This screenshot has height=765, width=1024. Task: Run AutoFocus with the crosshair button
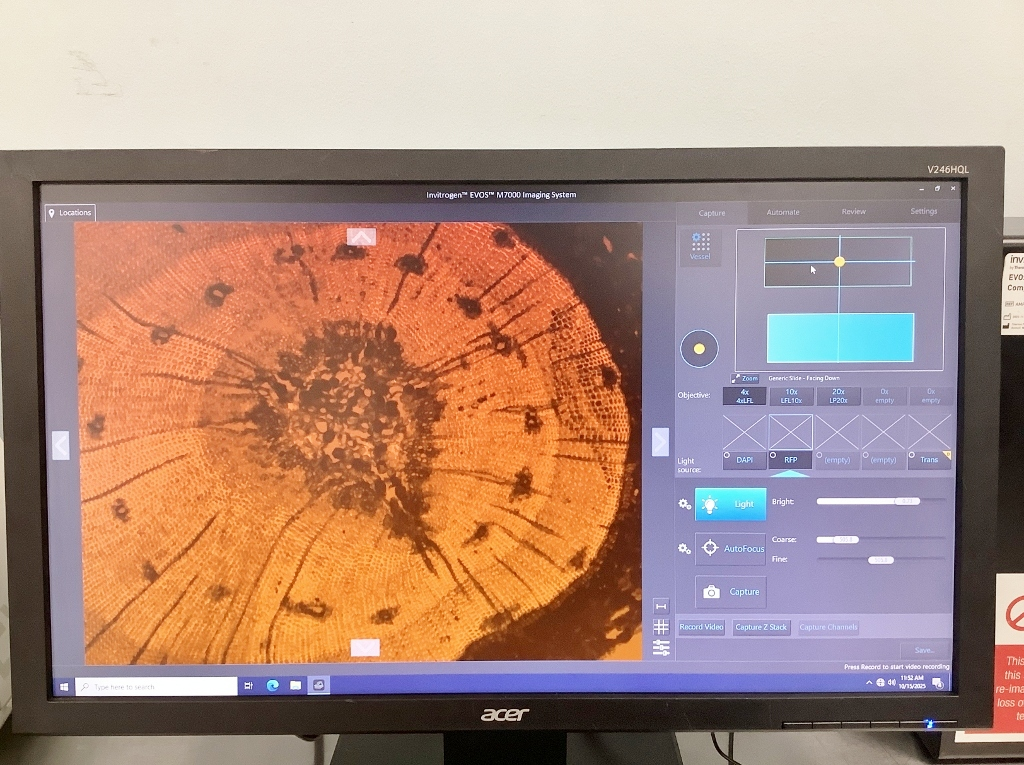(730, 548)
